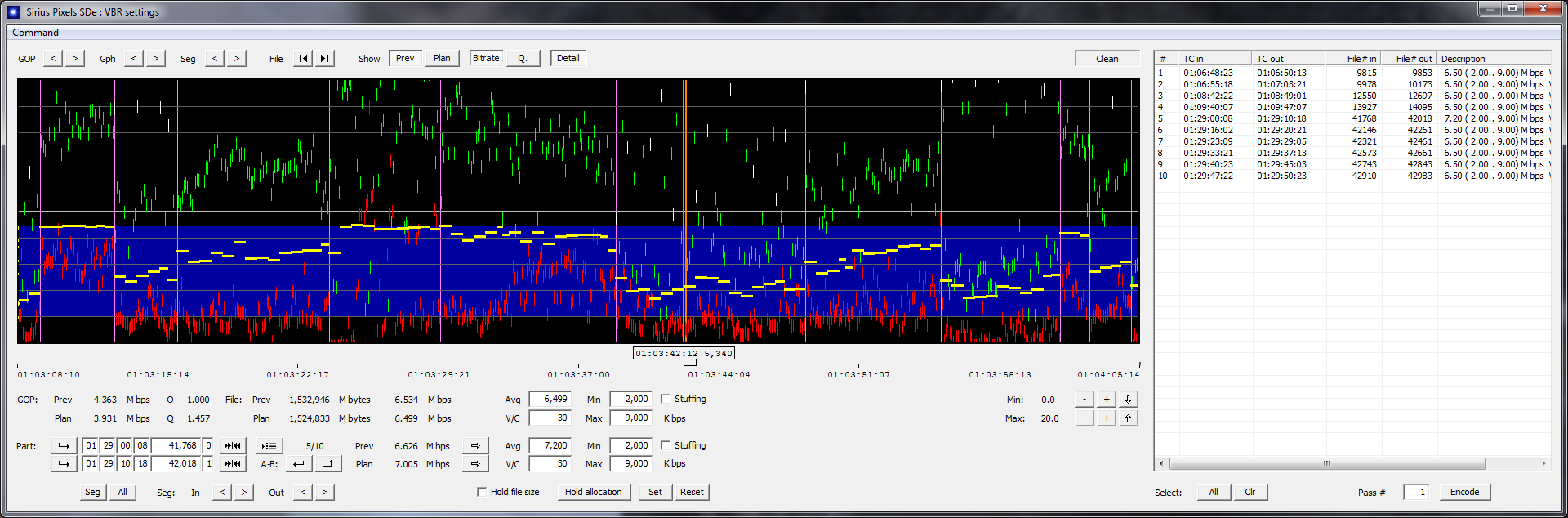Image resolution: width=1568 pixels, height=518 pixels.
Task: Click the Select All button
Action: click(x=1214, y=492)
